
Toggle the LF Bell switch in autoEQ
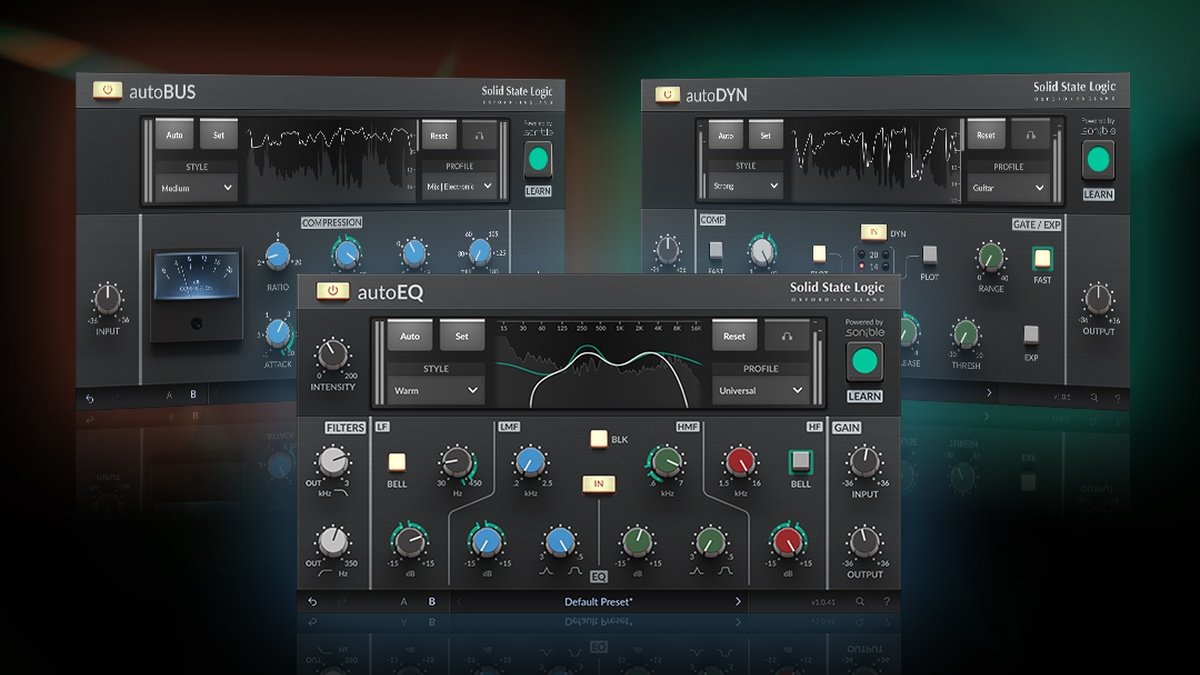click(397, 462)
